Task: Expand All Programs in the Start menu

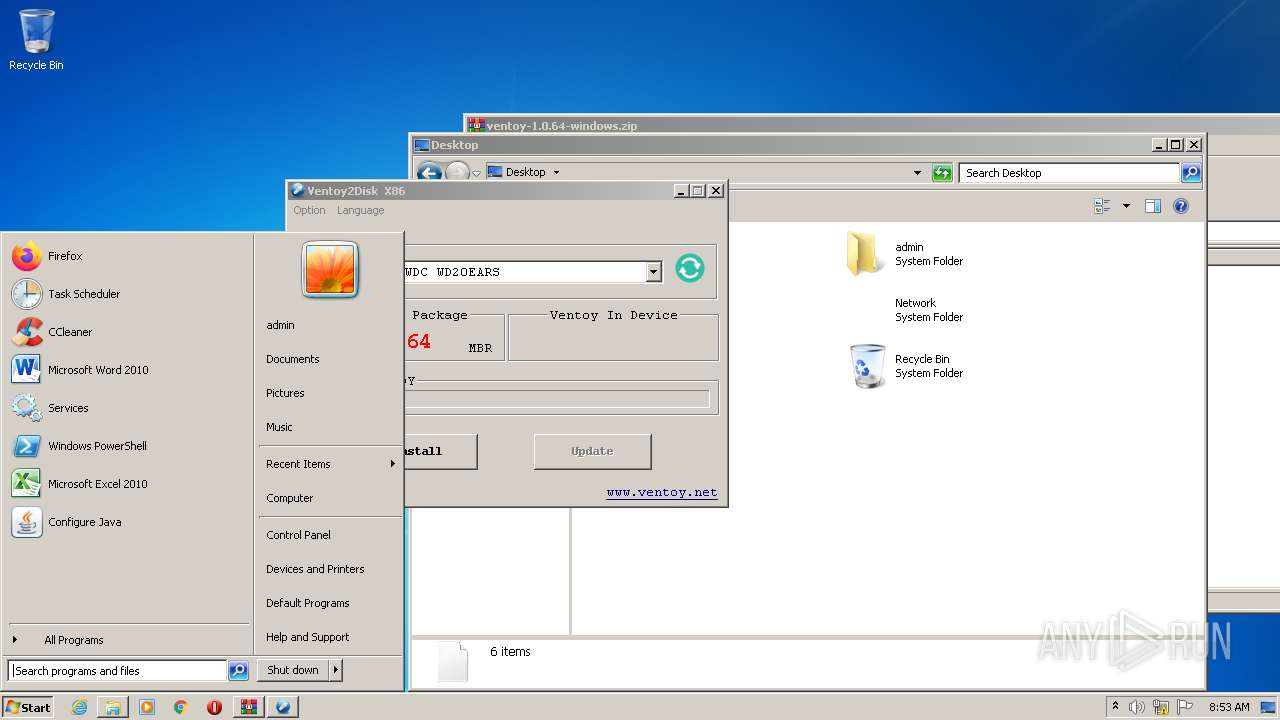Action: pos(128,640)
